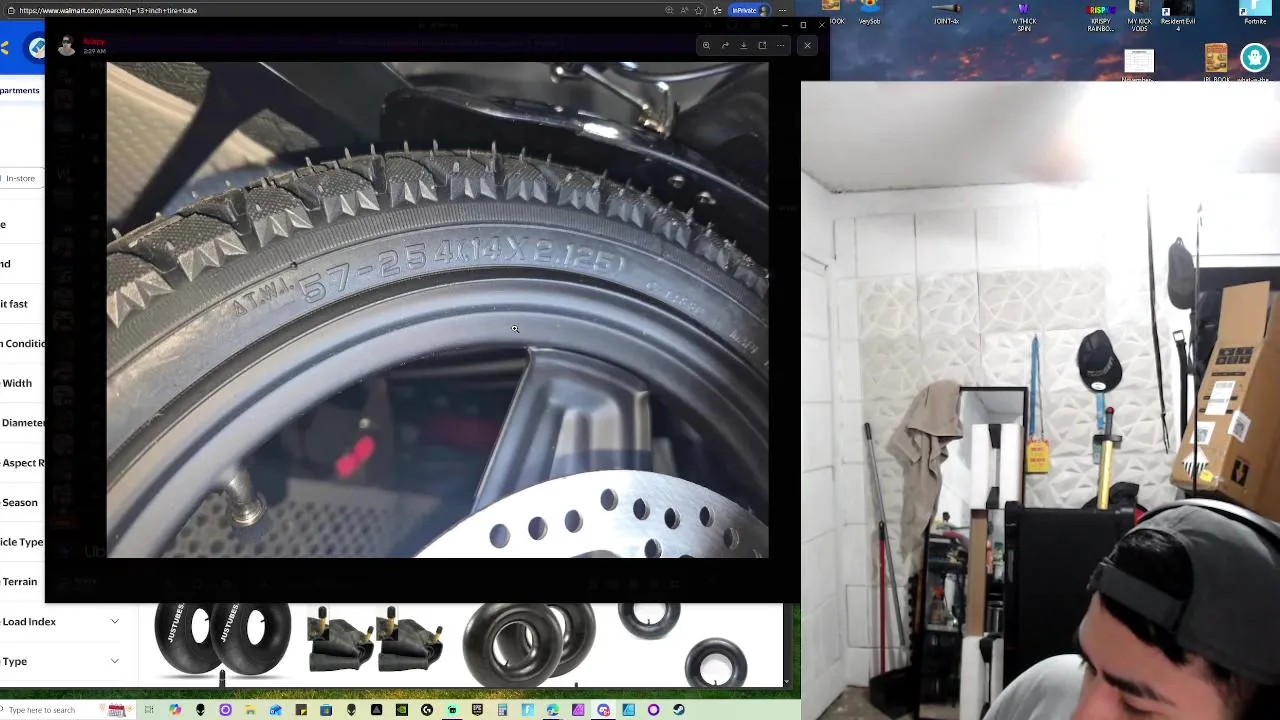
Task: Open Task View from the taskbar
Action: click(x=149, y=710)
